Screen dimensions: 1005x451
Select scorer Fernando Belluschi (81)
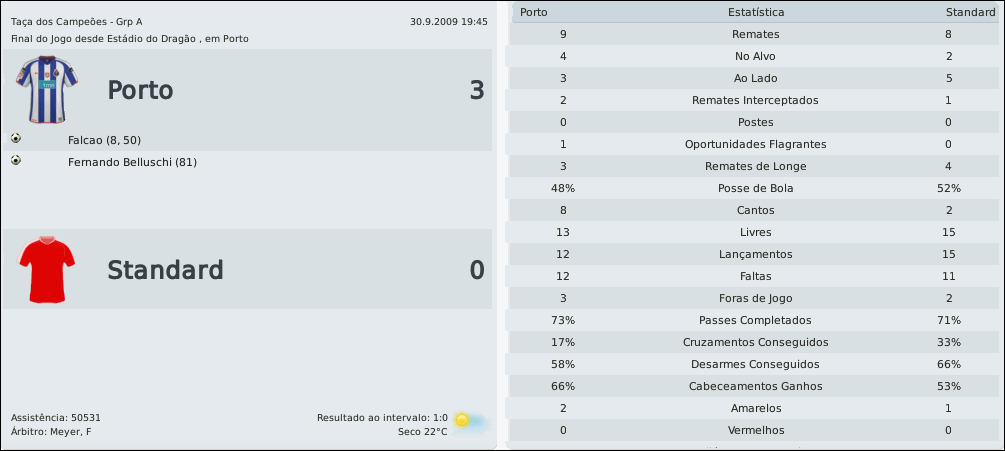coord(132,162)
